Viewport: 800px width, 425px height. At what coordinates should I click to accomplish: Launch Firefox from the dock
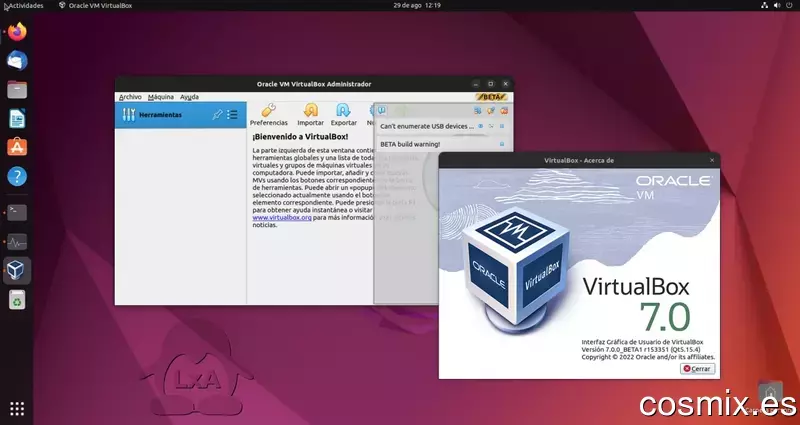(x=17, y=32)
